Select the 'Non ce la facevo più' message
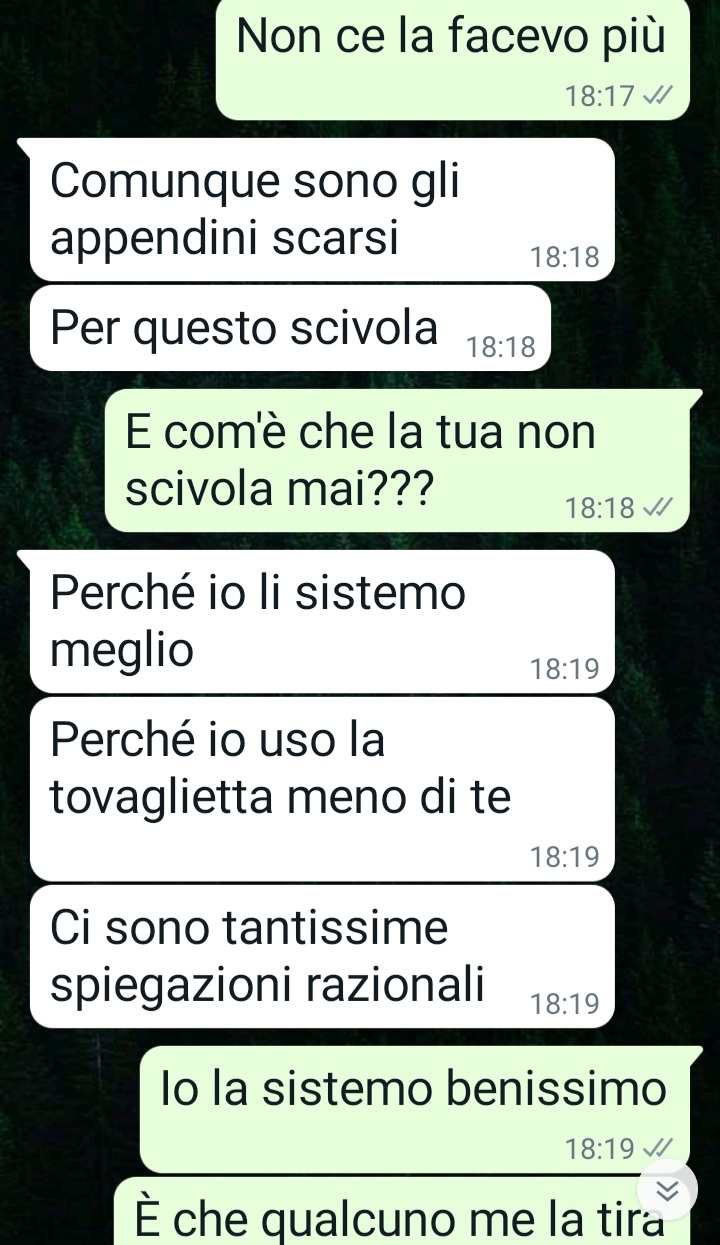The image size is (720, 1245). [453, 59]
